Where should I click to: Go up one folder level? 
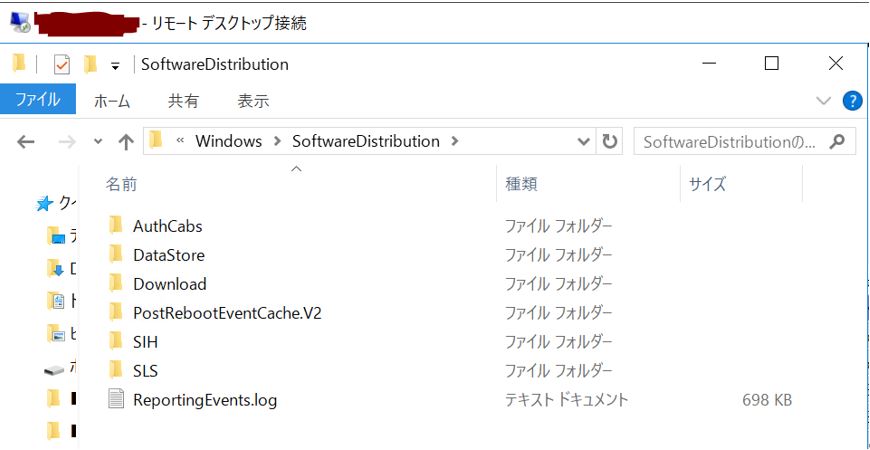coord(126,142)
